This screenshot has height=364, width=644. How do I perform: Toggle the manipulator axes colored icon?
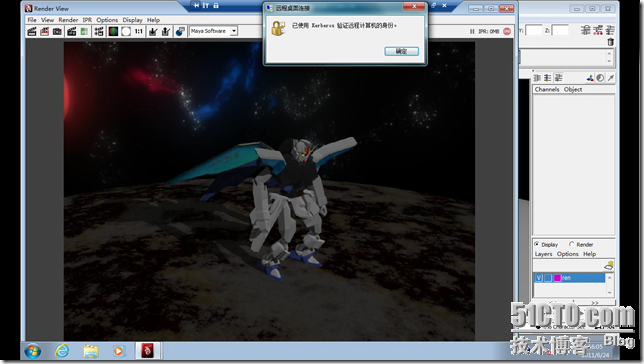coord(590,78)
